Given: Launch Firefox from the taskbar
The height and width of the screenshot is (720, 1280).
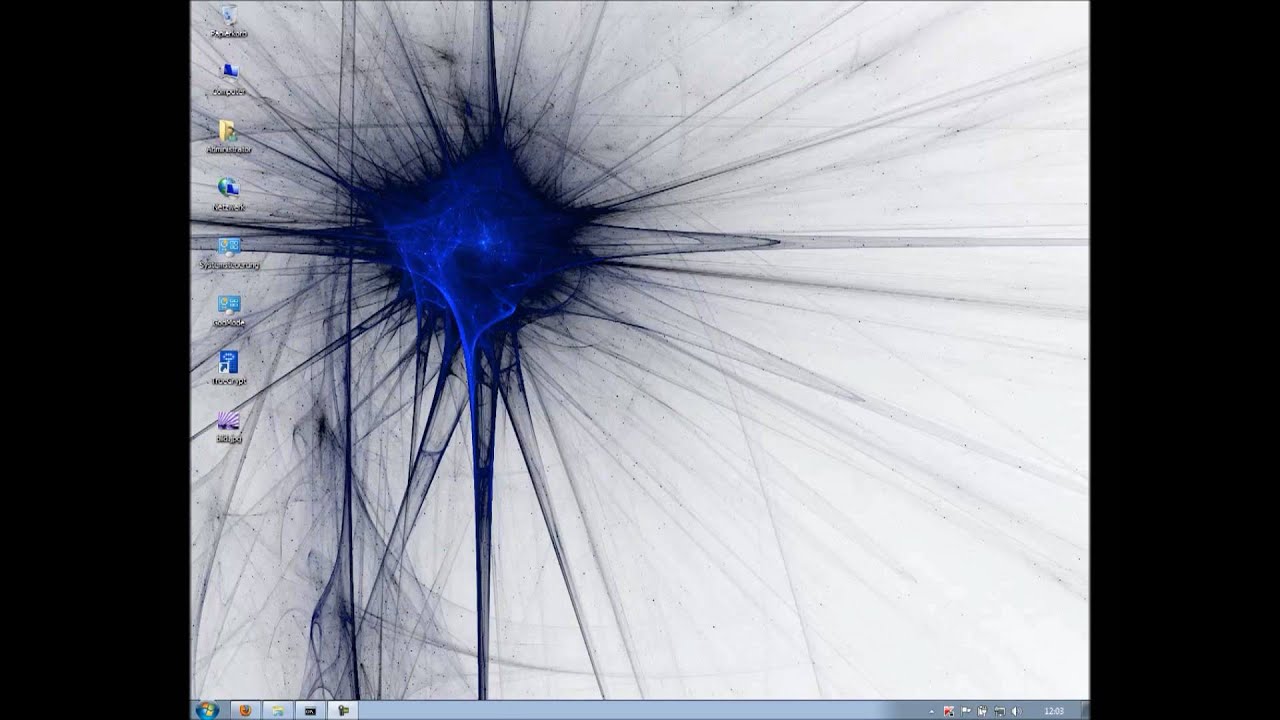Looking at the screenshot, I should (x=246, y=710).
